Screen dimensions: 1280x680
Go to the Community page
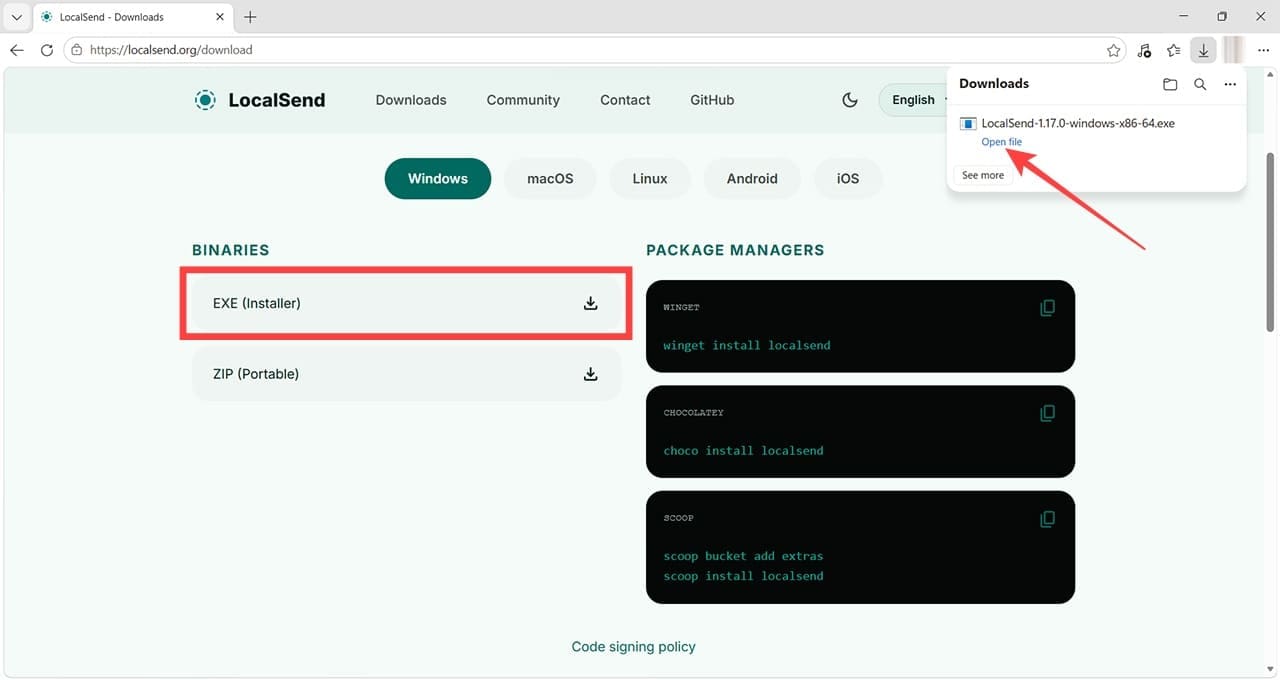523,100
